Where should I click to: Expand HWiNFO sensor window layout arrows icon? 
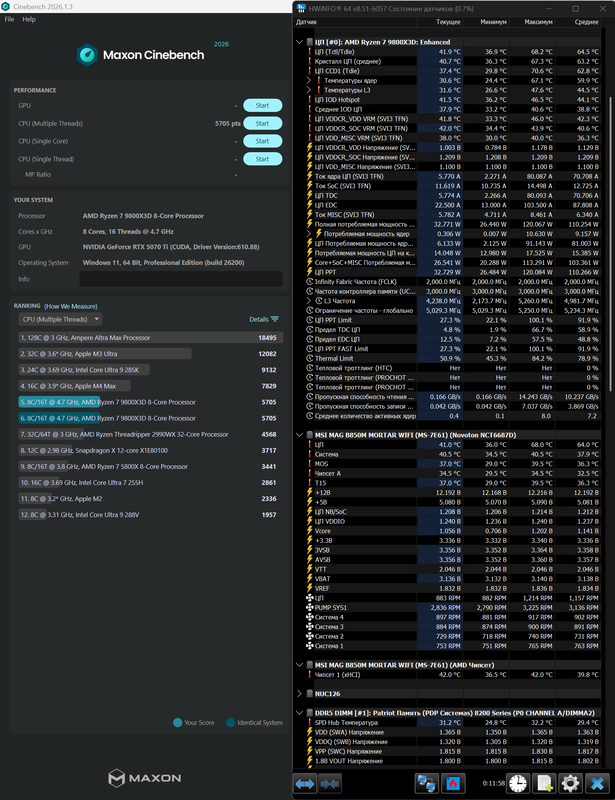point(305,783)
